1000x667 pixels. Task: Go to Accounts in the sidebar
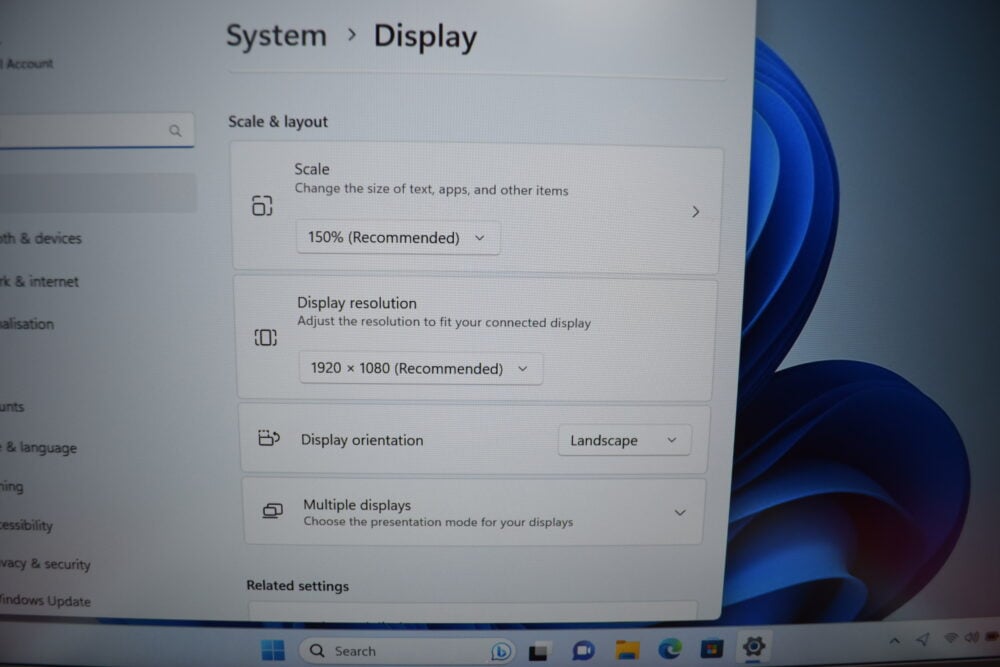11,406
